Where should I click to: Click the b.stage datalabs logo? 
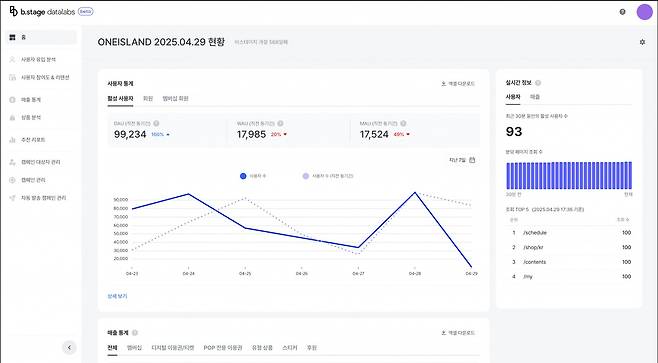tap(42, 12)
